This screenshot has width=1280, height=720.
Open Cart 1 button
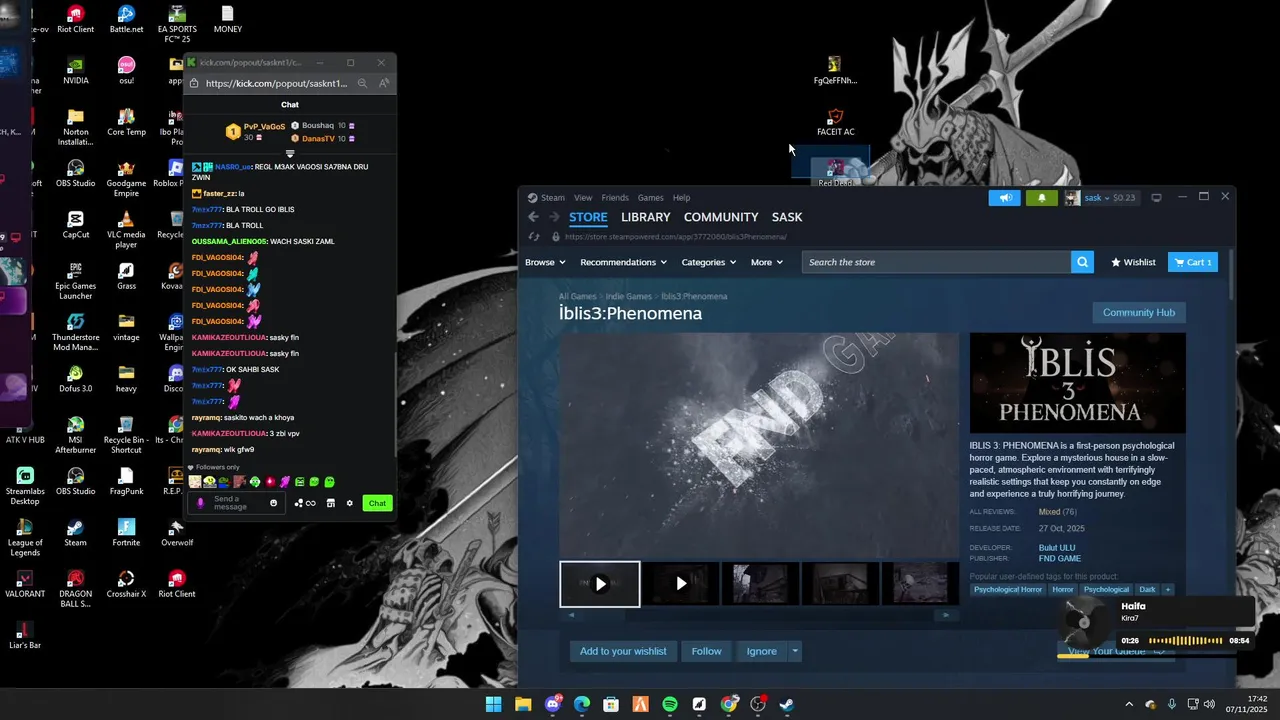1192,262
